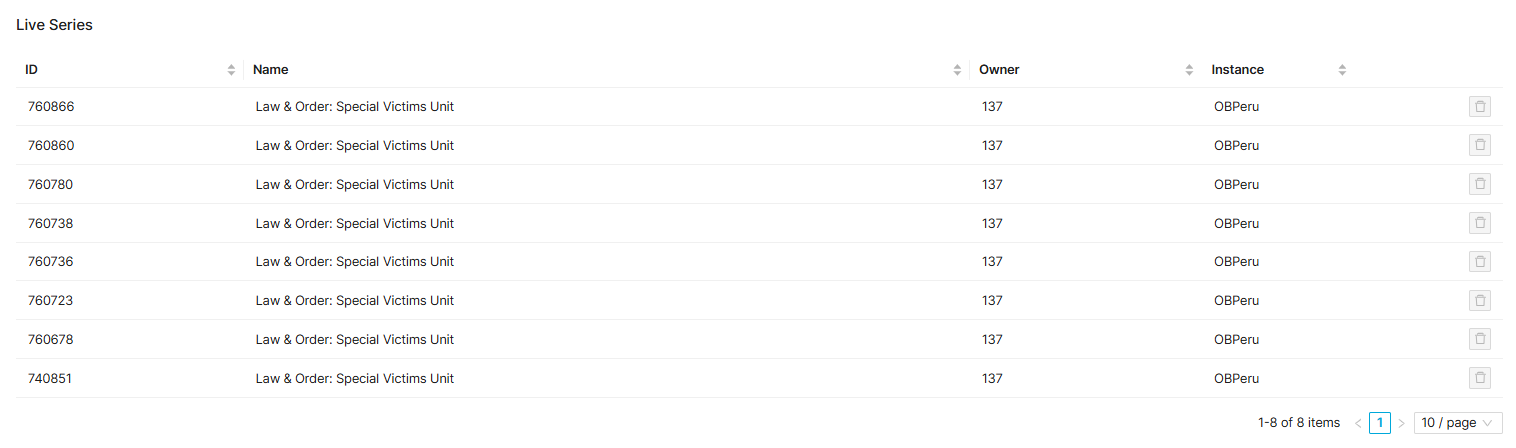Go to the previous page arrow
The width and height of the screenshot is (1516, 448).
[x=1358, y=423]
